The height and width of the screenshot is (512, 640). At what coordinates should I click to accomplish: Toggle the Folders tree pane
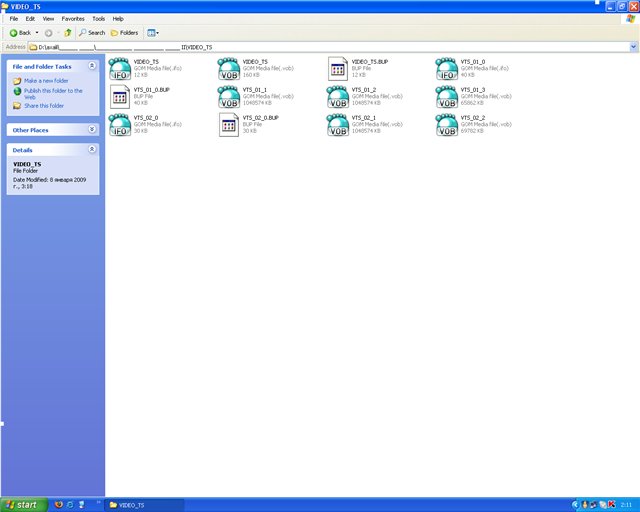click(124, 33)
